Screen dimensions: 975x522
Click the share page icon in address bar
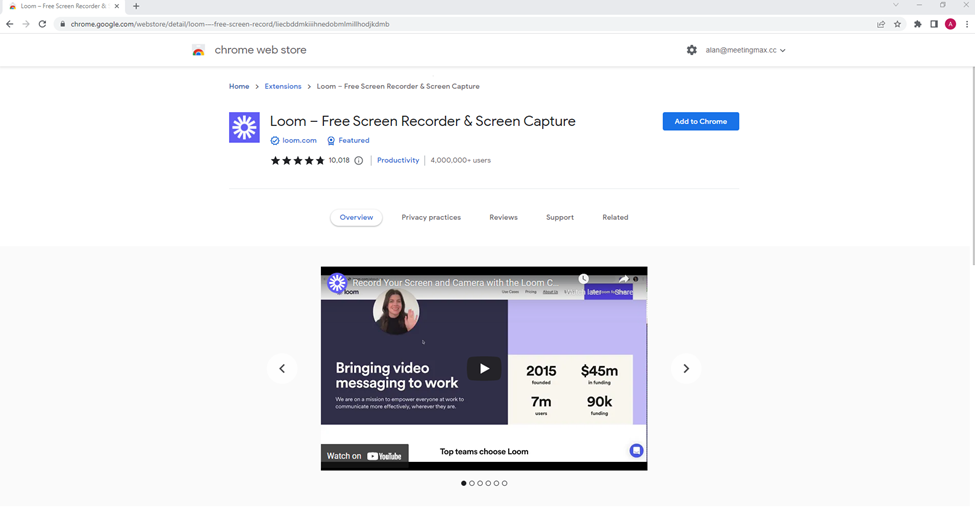(881, 24)
